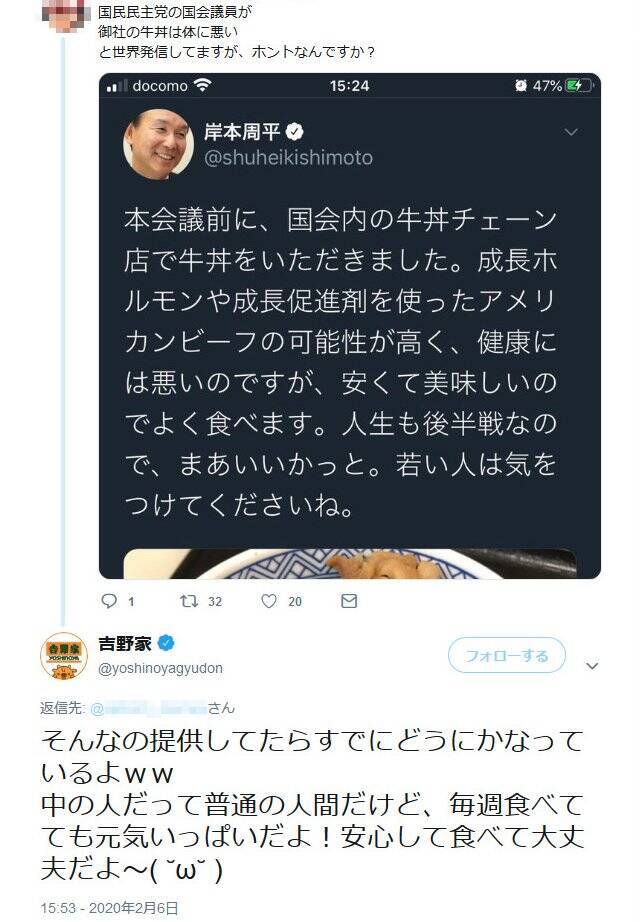Open the chevron menu in 岸本周平's tweet
The width and height of the screenshot is (640, 922).
tap(571, 132)
